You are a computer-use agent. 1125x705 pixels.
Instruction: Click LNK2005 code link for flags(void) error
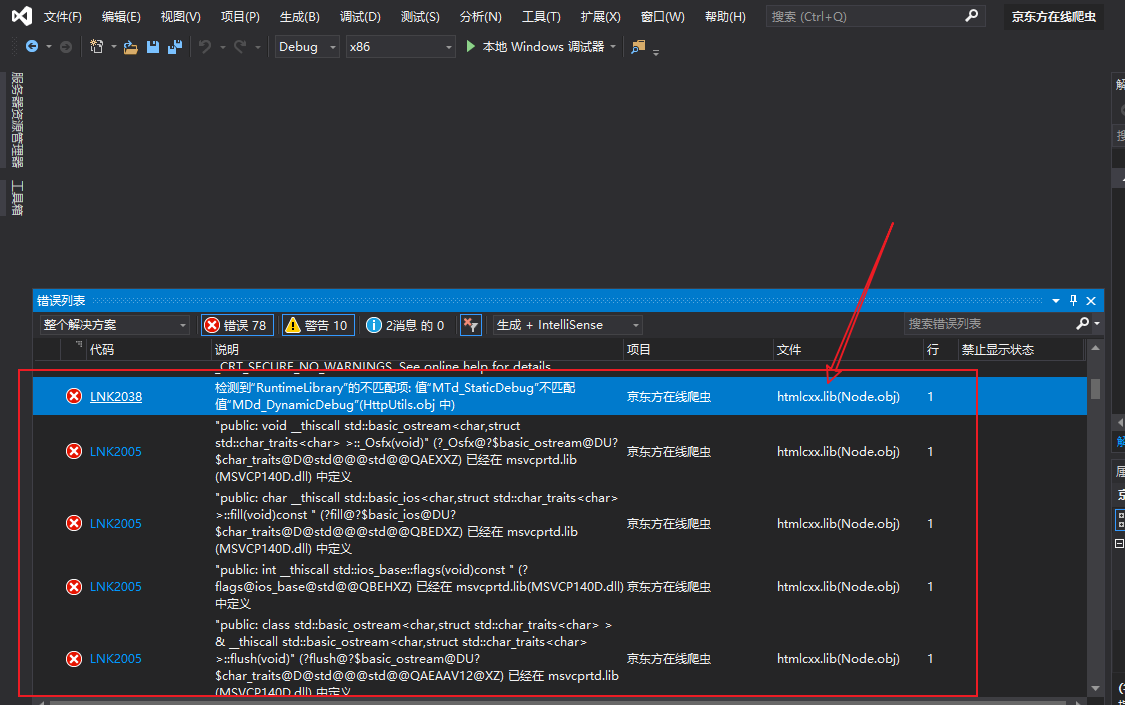coord(116,587)
